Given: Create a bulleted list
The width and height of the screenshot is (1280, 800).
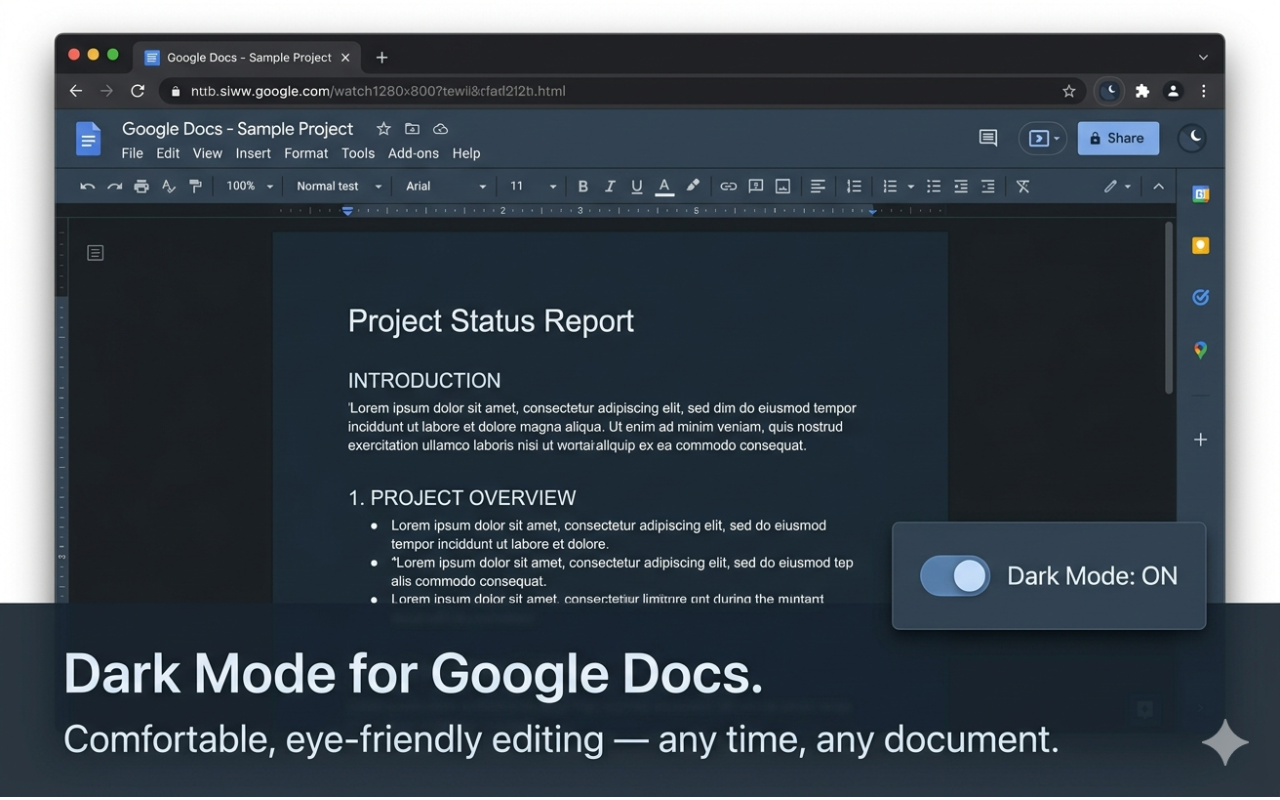Looking at the screenshot, I should pyautogui.click(x=934, y=186).
